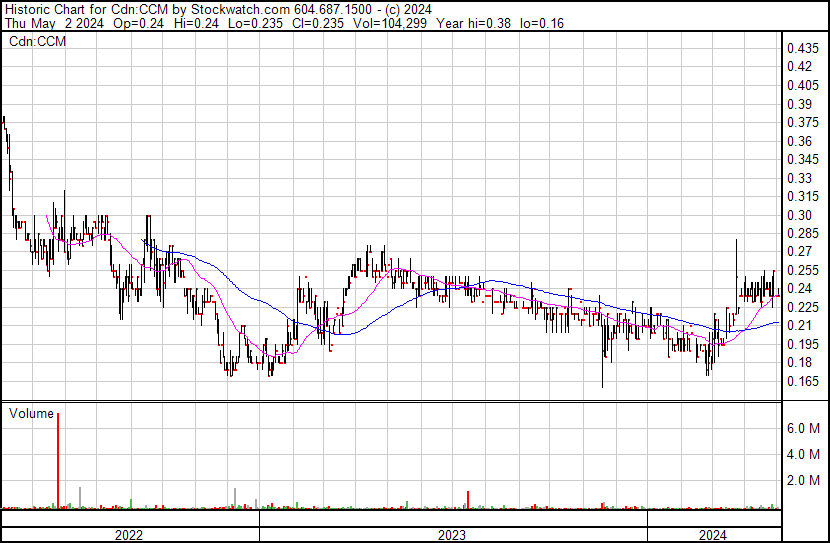Select the 0.24 price axis label
Image resolution: width=830 pixels, height=543 pixels.
point(799,288)
